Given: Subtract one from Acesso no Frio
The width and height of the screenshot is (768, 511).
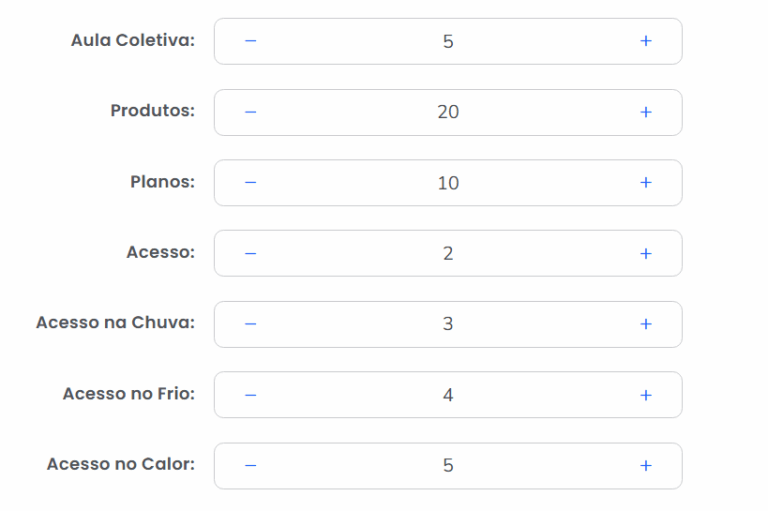Looking at the screenshot, I should coord(251,395).
